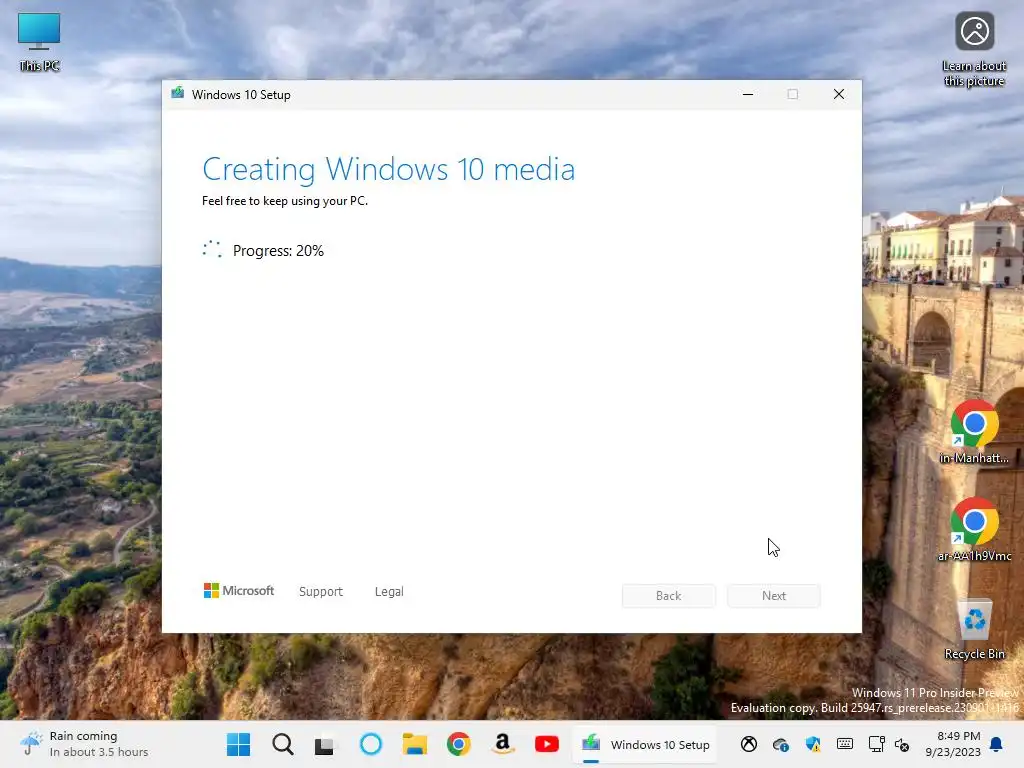Image resolution: width=1024 pixels, height=768 pixels.
Task: Open Learn about this picture icon
Action: (974, 50)
